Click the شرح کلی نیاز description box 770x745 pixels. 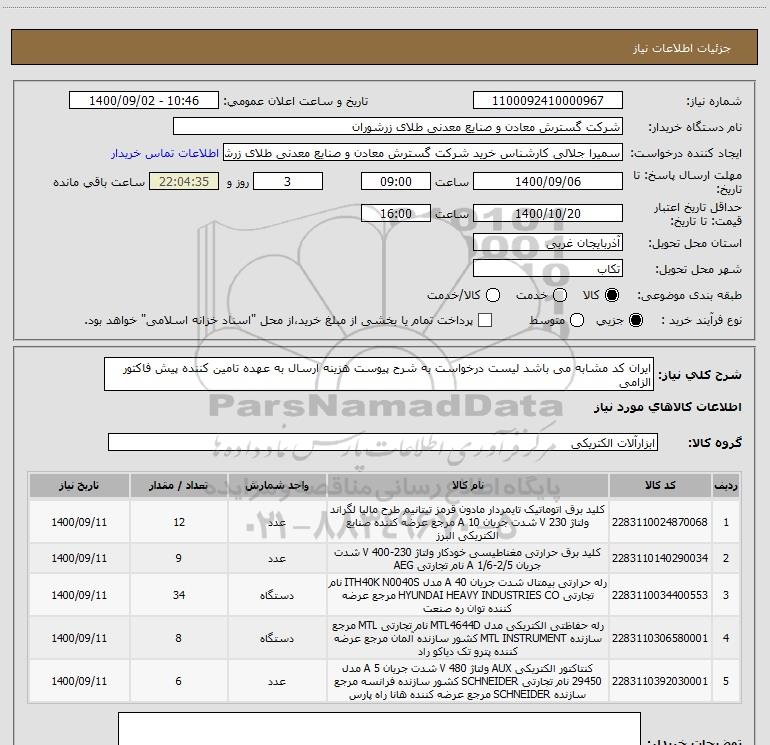click(x=379, y=374)
